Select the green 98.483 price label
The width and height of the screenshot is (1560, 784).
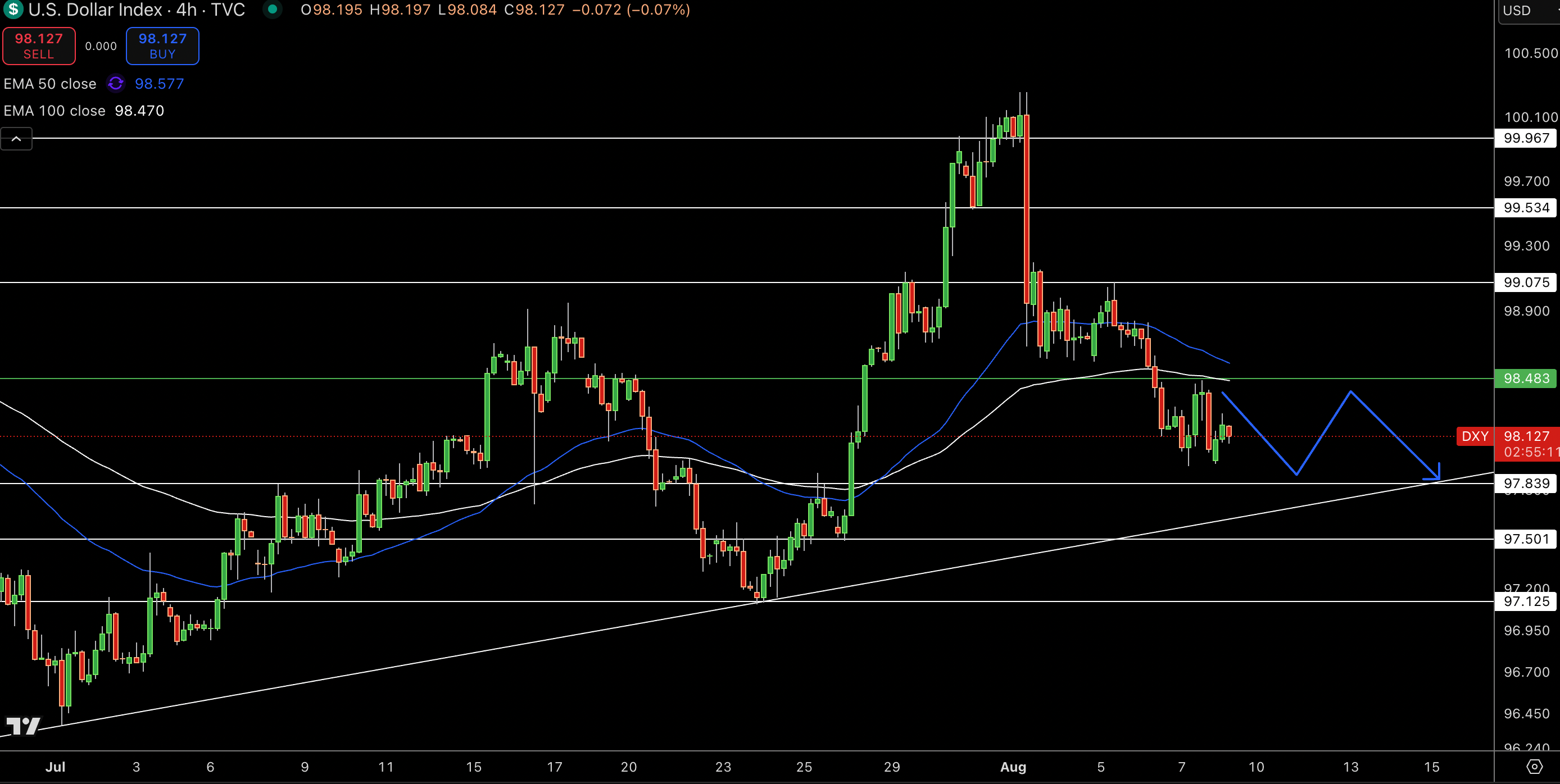pos(1526,379)
